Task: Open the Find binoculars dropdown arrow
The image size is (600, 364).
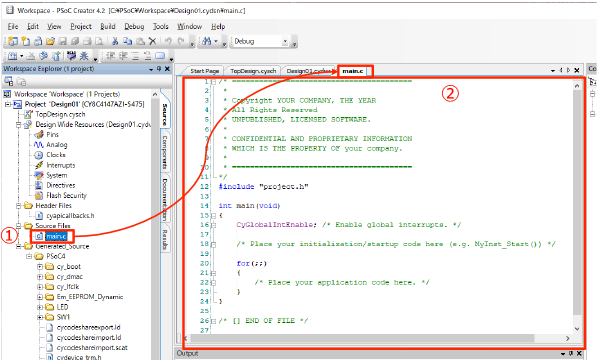Action: click(216, 41)
